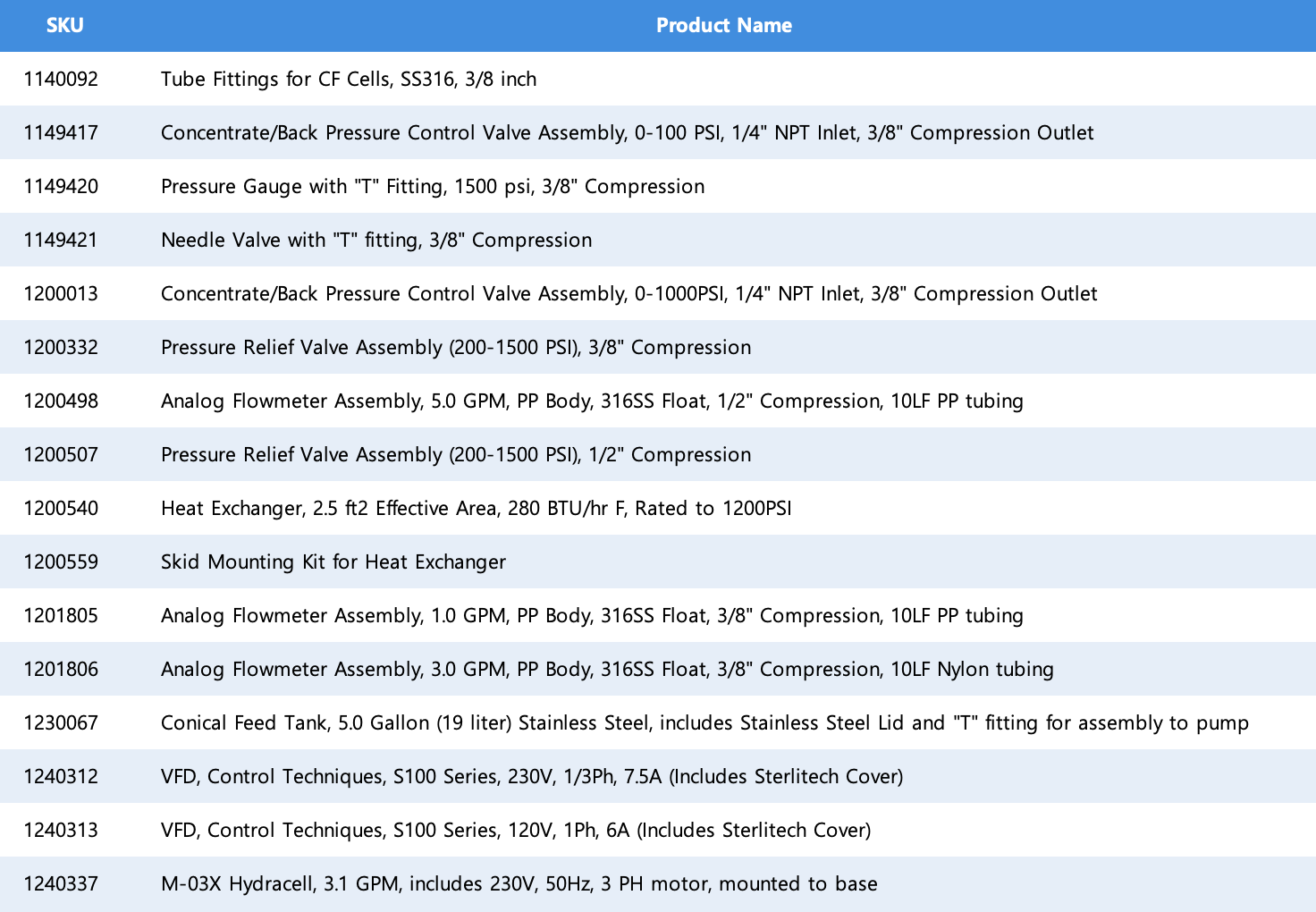
Task: Select SKU 1149421 cell
Action: click(x=61, y=240)
